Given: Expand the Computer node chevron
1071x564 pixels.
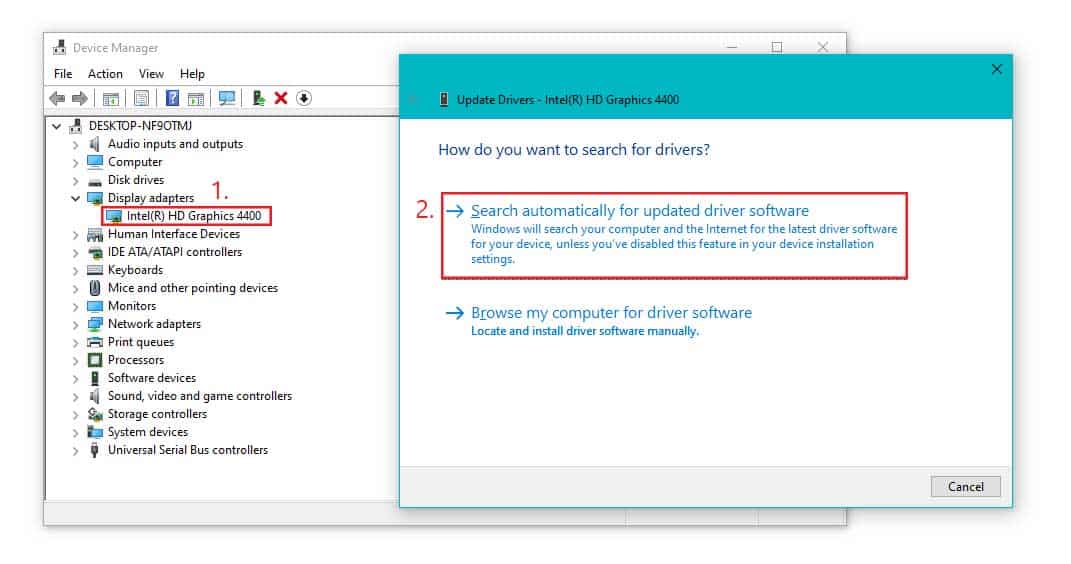Looking at the screenshot, I should pos(76,163).
